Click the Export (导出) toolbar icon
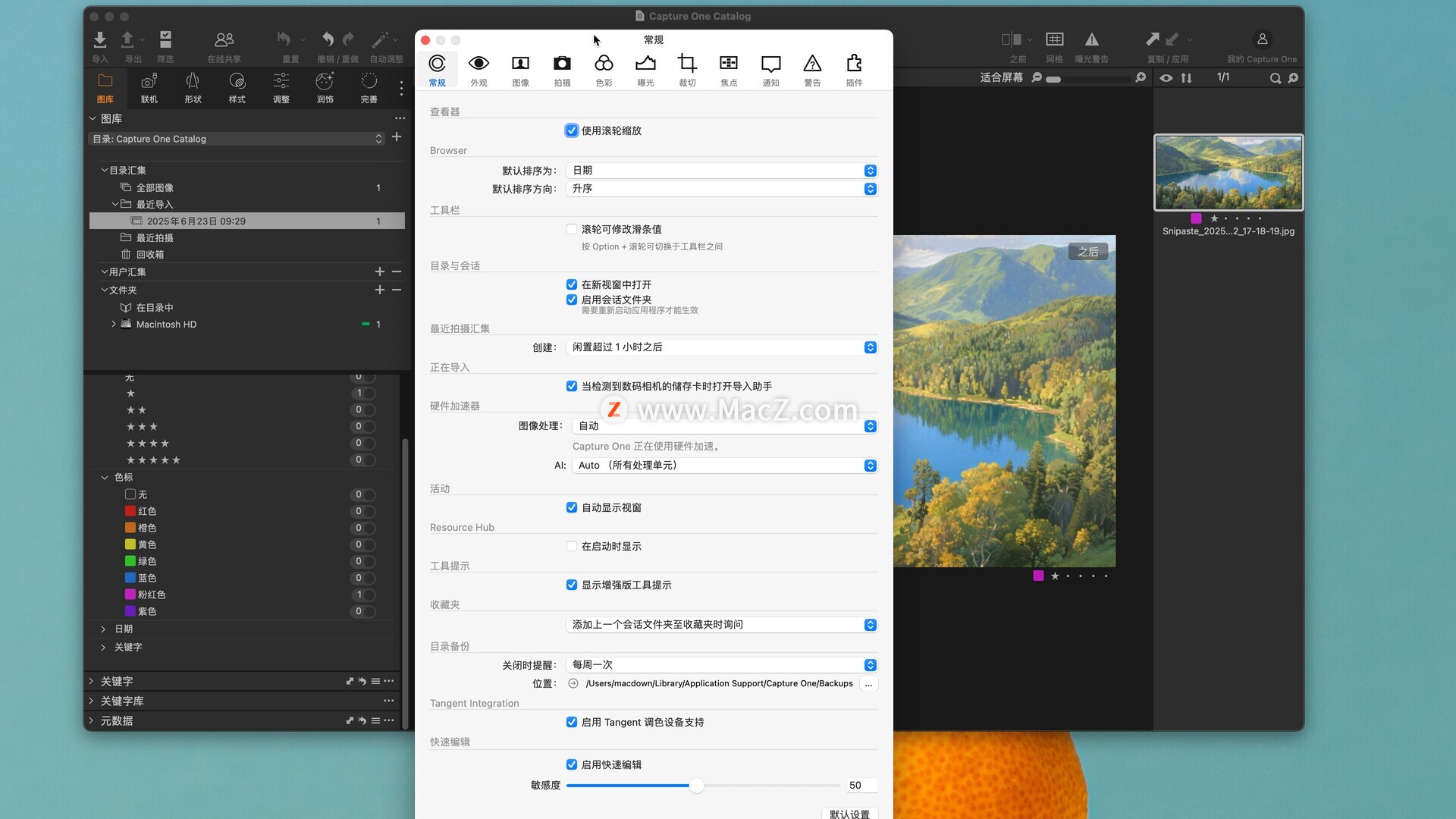The width and height of the screenshot is (1456, 819). coord(127,39)
